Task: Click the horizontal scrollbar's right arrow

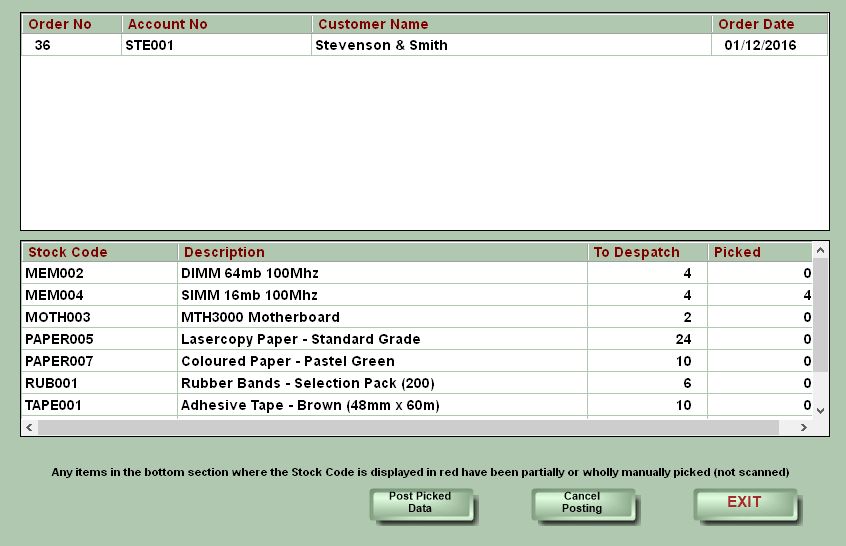Action: (803, 428)
